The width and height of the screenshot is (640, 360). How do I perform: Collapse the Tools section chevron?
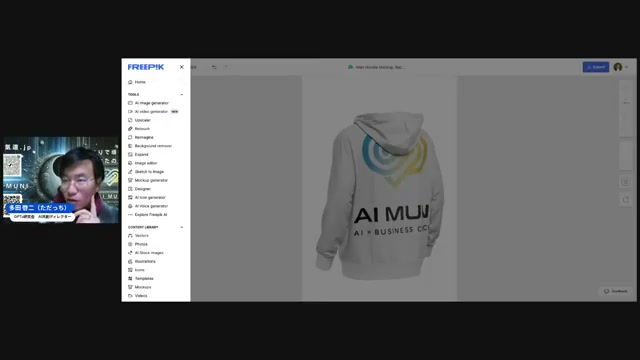[182, 95]
